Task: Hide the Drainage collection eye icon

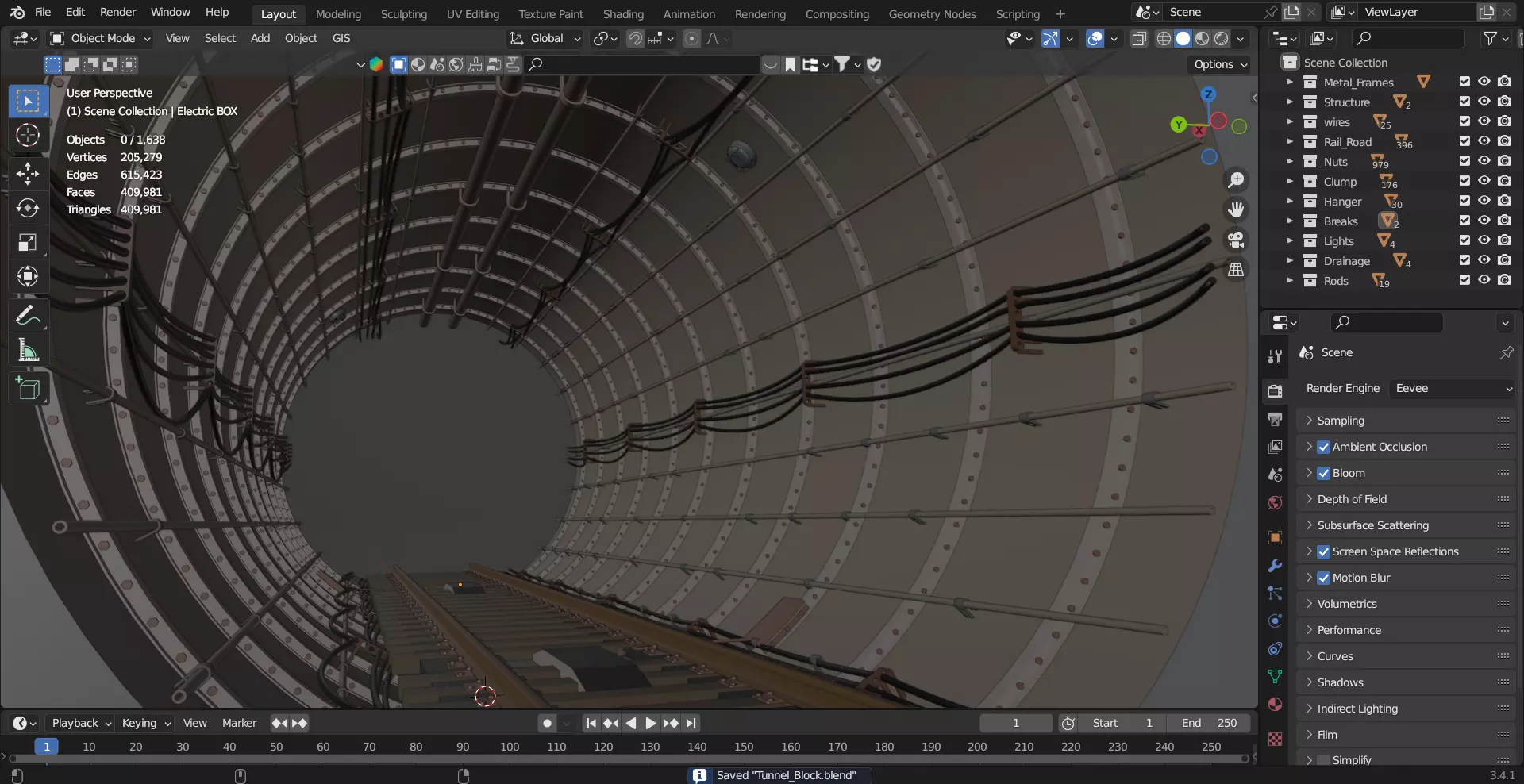Action: 1484,260
